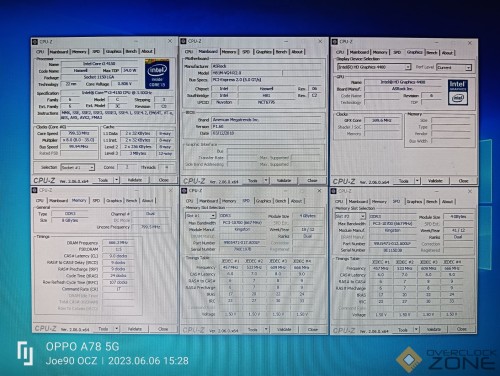Open the Slot #2 memory slot dropdown
500x376 pixels.
click(362, 216)
